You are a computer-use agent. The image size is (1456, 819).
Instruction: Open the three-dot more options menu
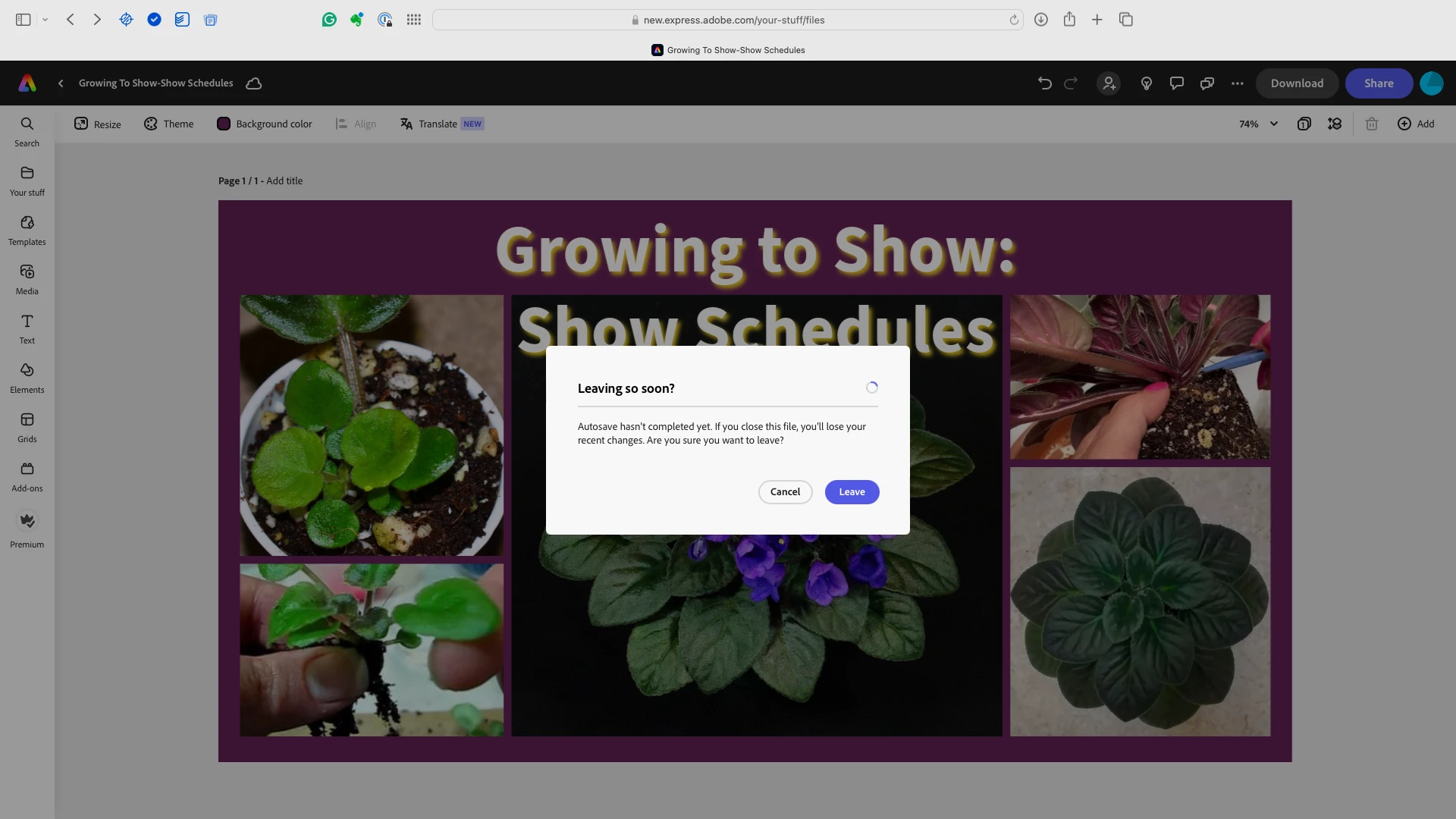tap(1237, 83)
